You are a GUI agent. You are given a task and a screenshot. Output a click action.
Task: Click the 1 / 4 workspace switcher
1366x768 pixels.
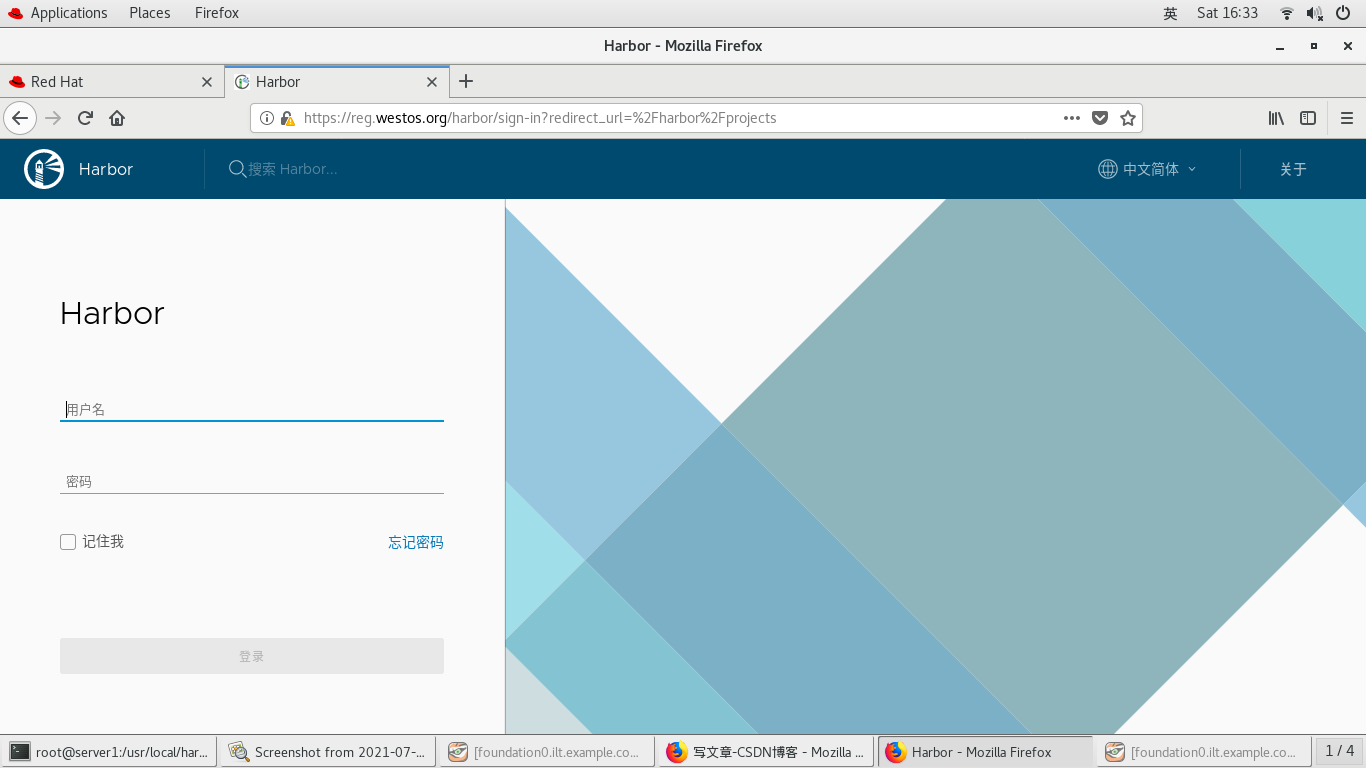(1339, 751)
